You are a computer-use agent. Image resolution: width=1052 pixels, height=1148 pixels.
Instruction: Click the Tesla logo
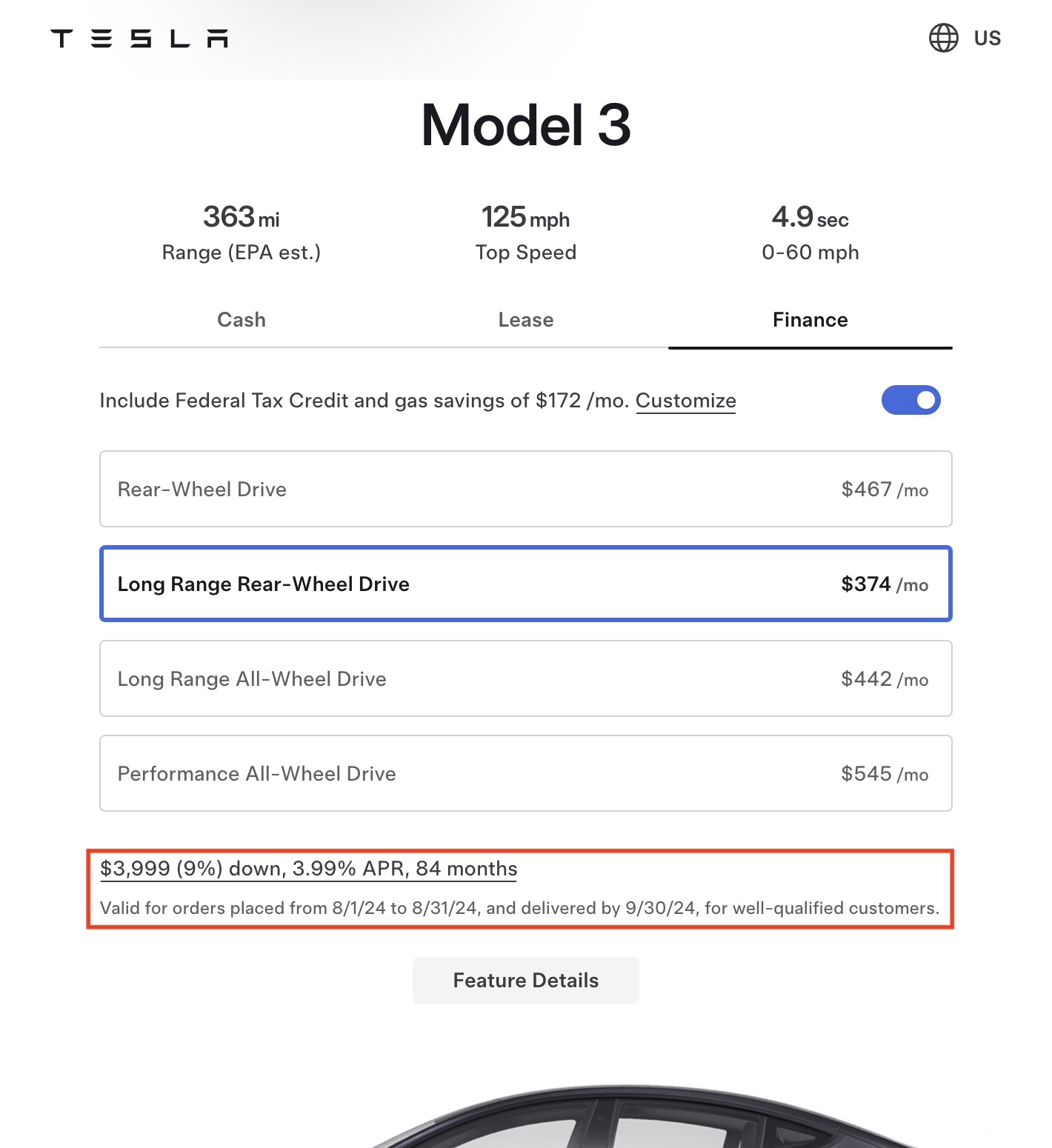[139, 39]
